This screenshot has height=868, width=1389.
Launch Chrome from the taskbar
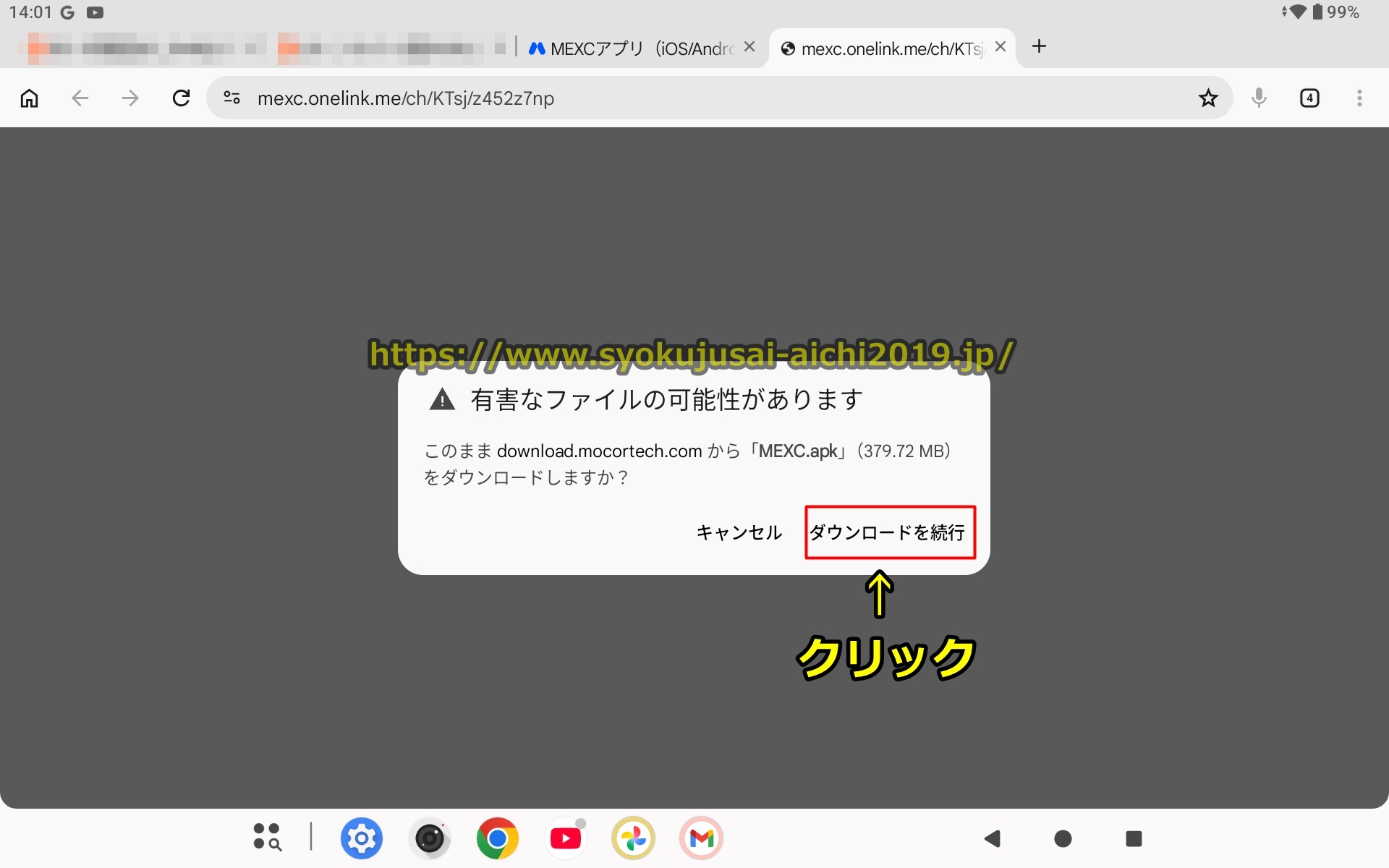[497, 838]
